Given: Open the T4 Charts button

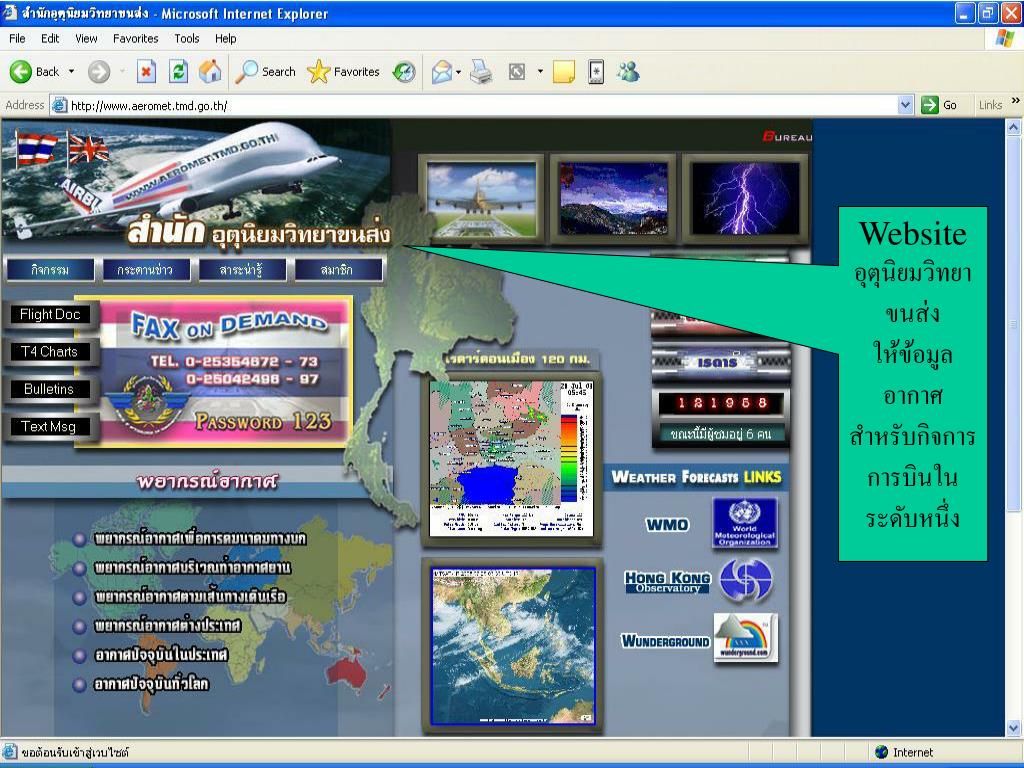Looking at the screenshot, I should (x=50, y=352).
